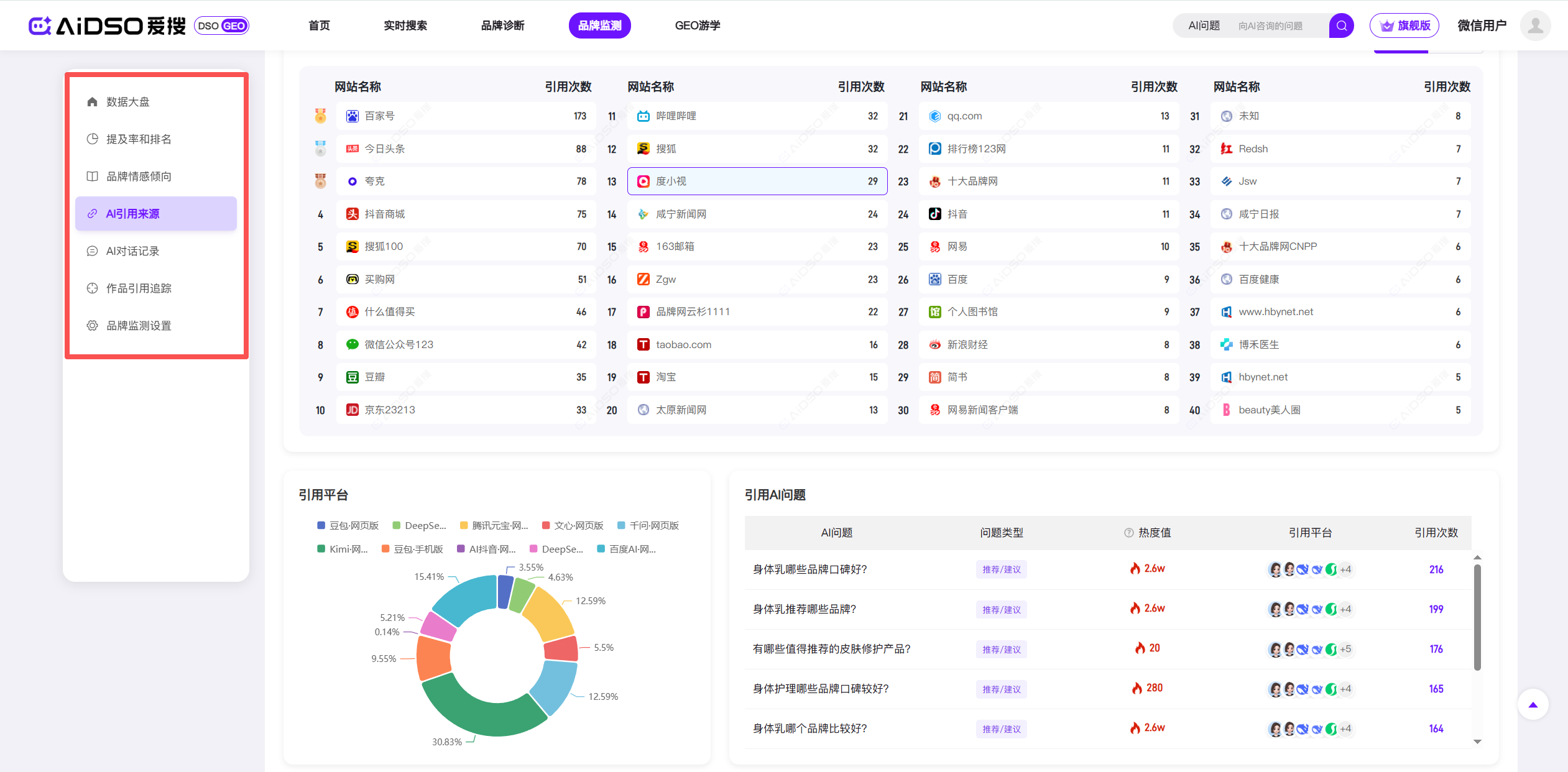1568x772 pixels.
Task: Click the 旗舰版 upgrade button
Action: click(1404, 25)
